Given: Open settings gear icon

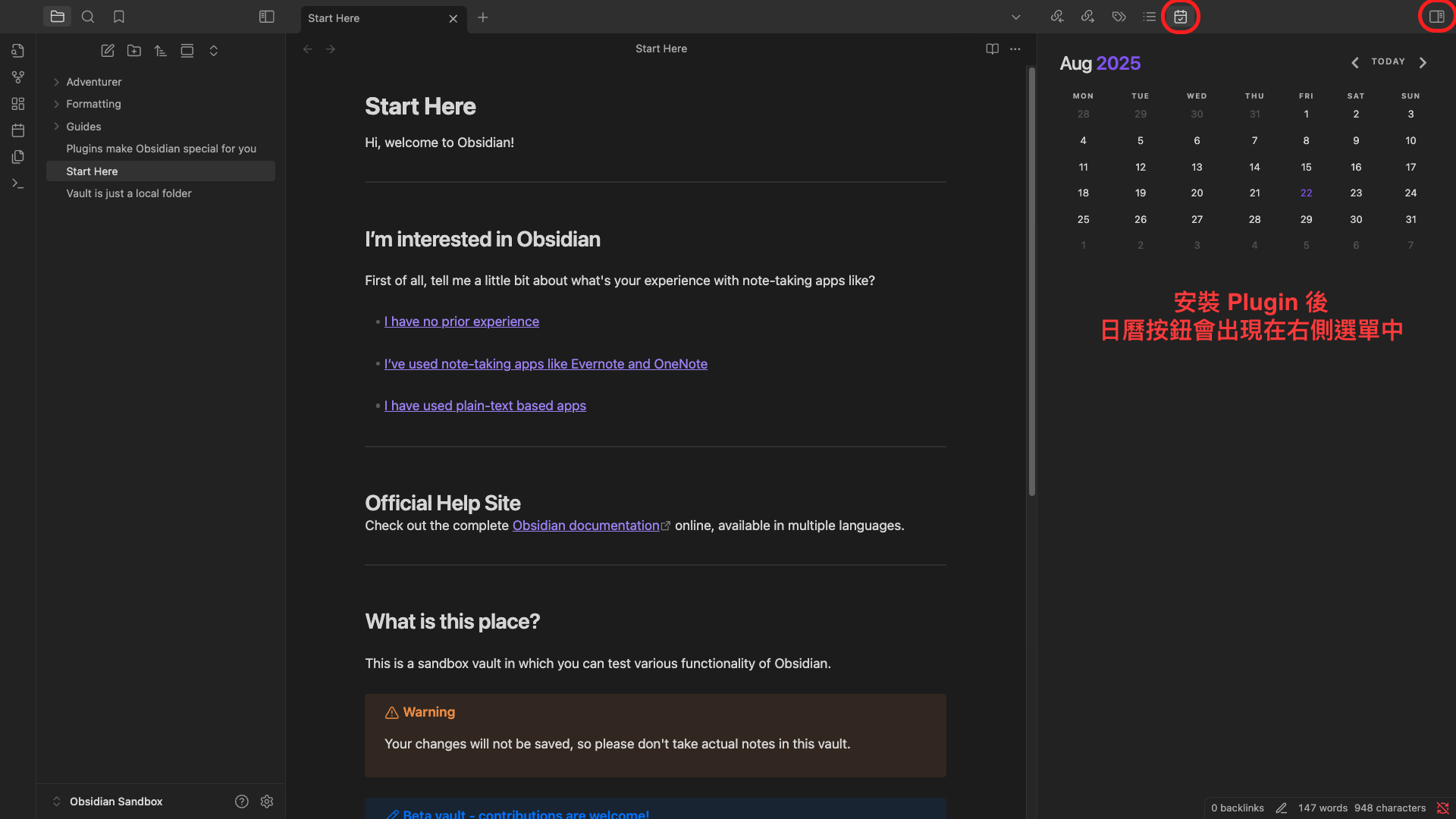Looking at the screenshot, I should point(267,802).
